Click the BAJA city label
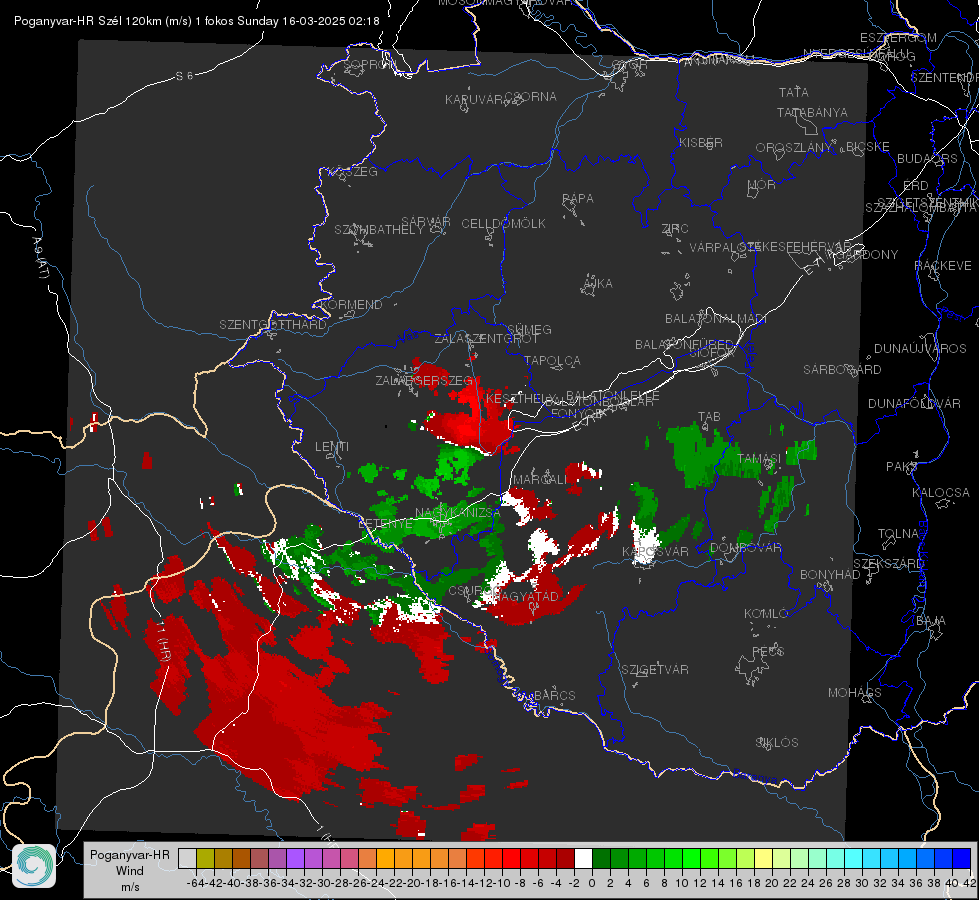 (x=930, y=621)
